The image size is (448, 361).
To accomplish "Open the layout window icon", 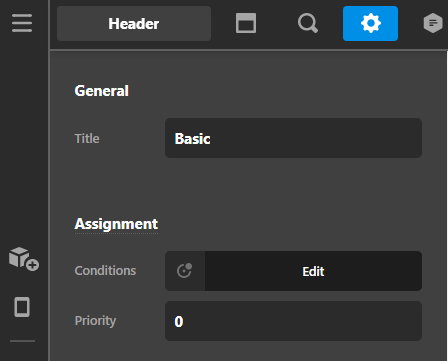I will [246, 23].
